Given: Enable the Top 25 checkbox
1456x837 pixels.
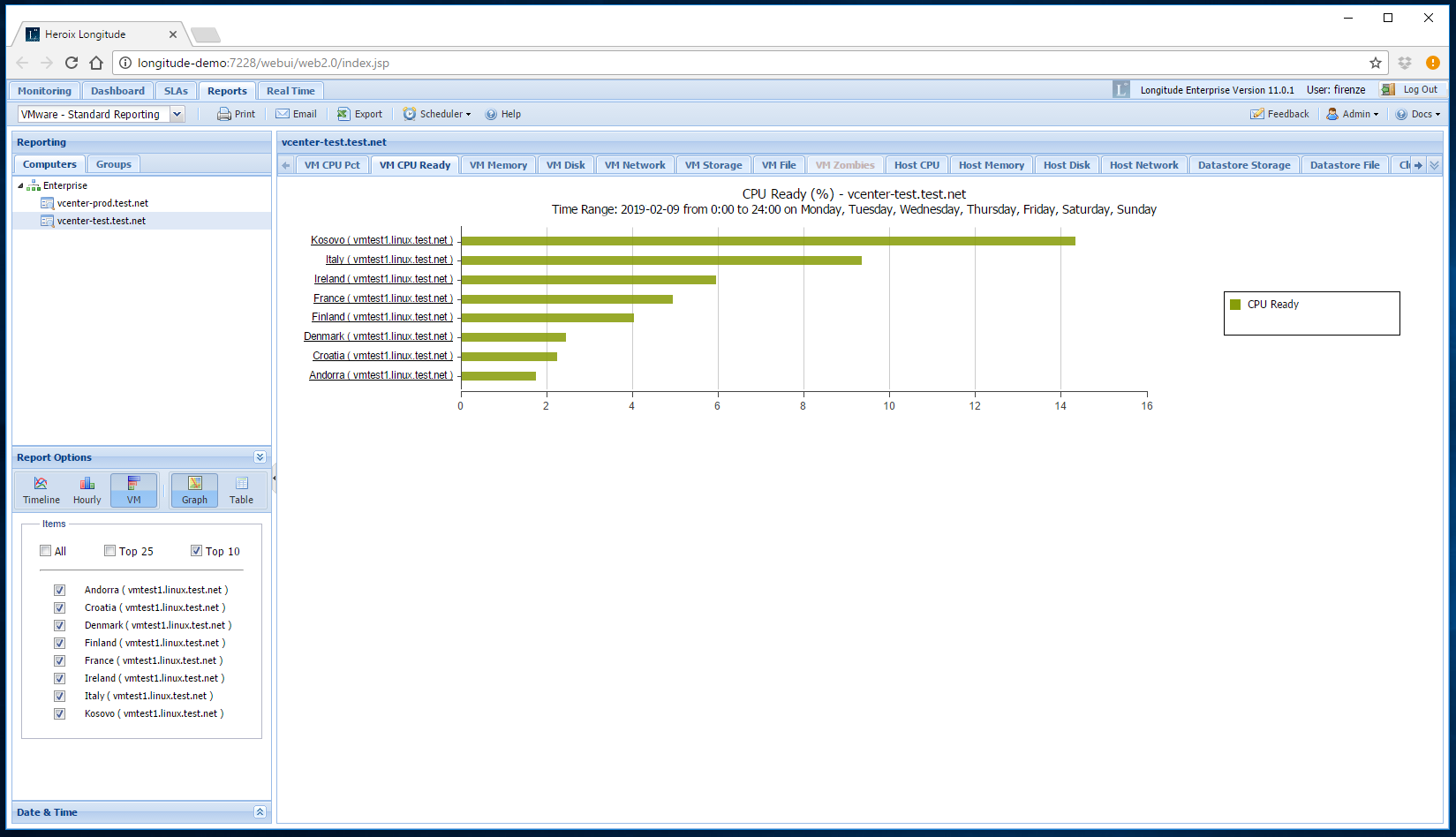Looking at the screenshot, I should click(x=110, y=551).
